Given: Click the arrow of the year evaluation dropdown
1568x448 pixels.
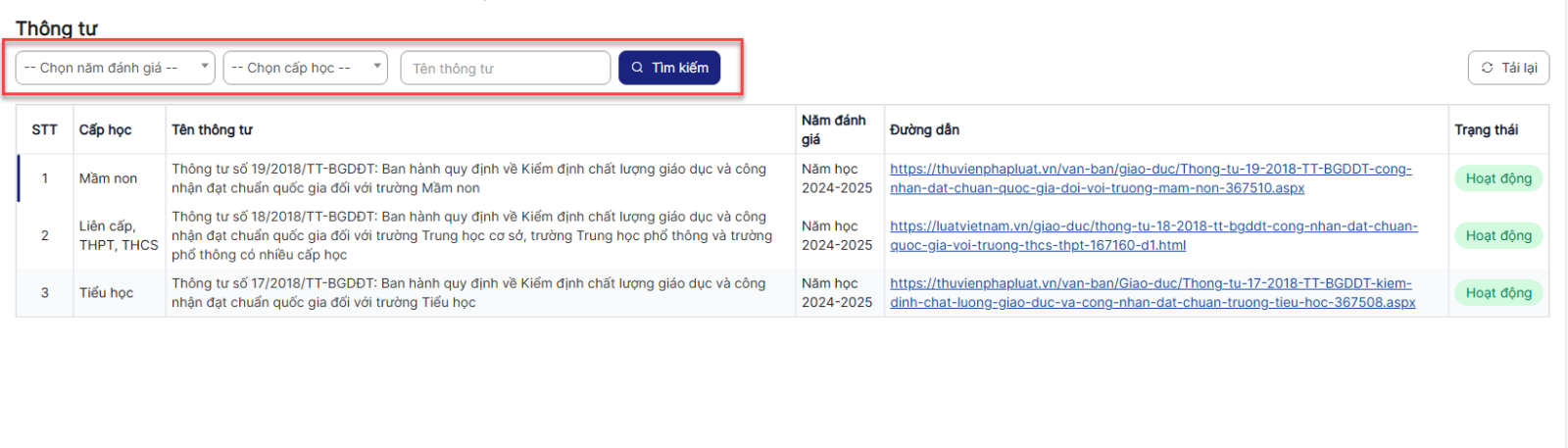Looking at the screenshot, I should pos(204,67).
